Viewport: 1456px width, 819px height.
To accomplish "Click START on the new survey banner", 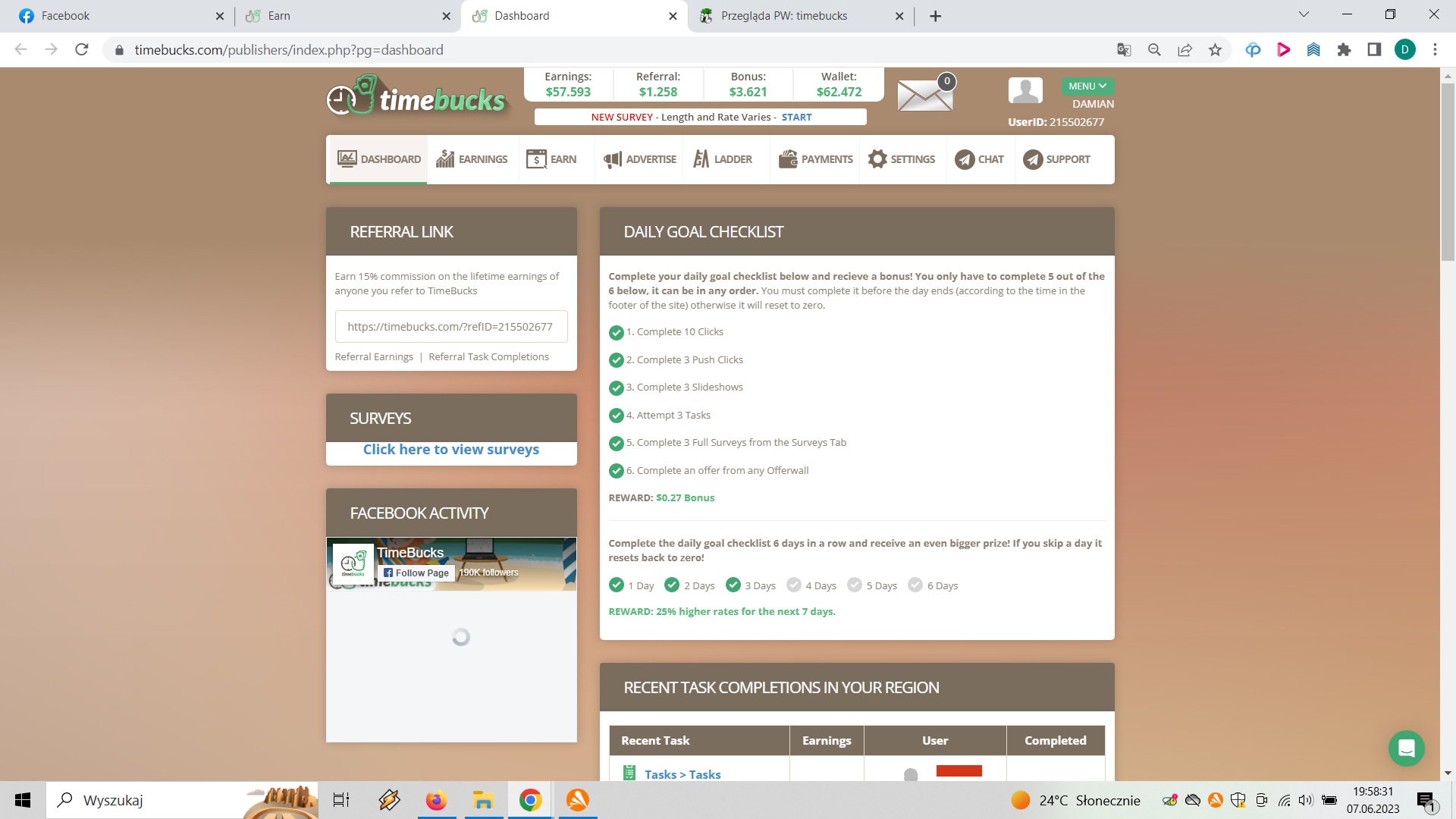I will coord(796,118).
